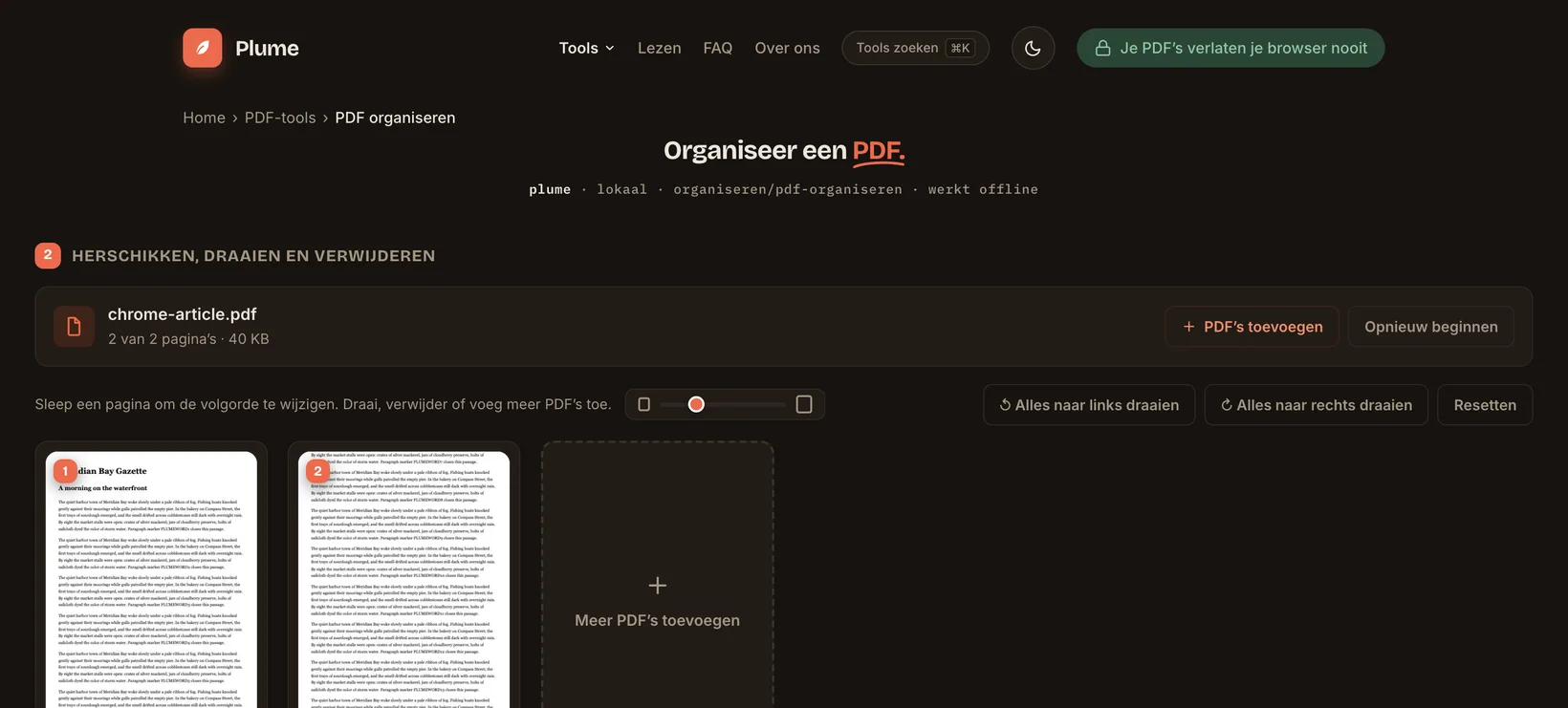Click the 2 van 2 pagina's info text
Screen dimensions: 1568x708
(188, 339)
